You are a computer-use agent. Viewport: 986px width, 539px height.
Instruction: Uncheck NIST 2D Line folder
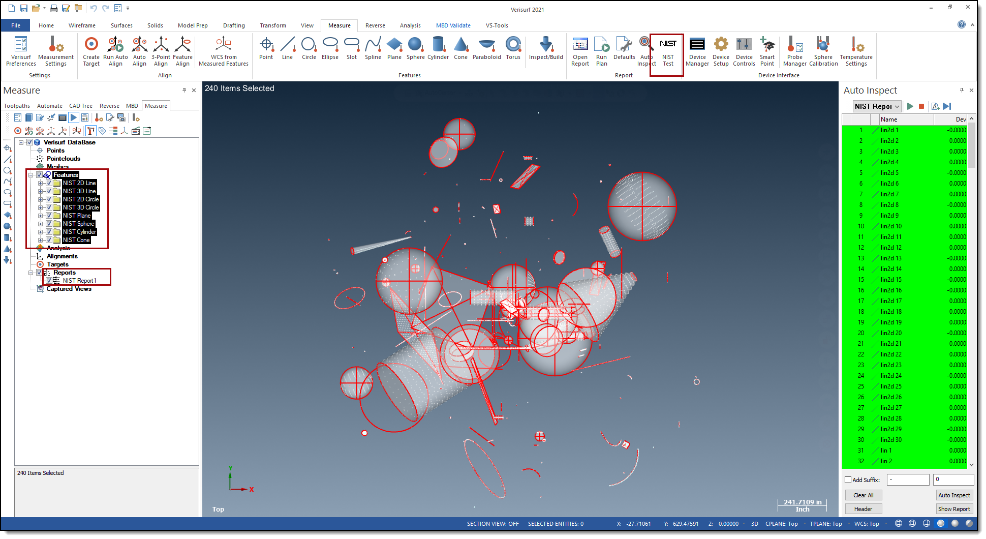tap(49, 183)
